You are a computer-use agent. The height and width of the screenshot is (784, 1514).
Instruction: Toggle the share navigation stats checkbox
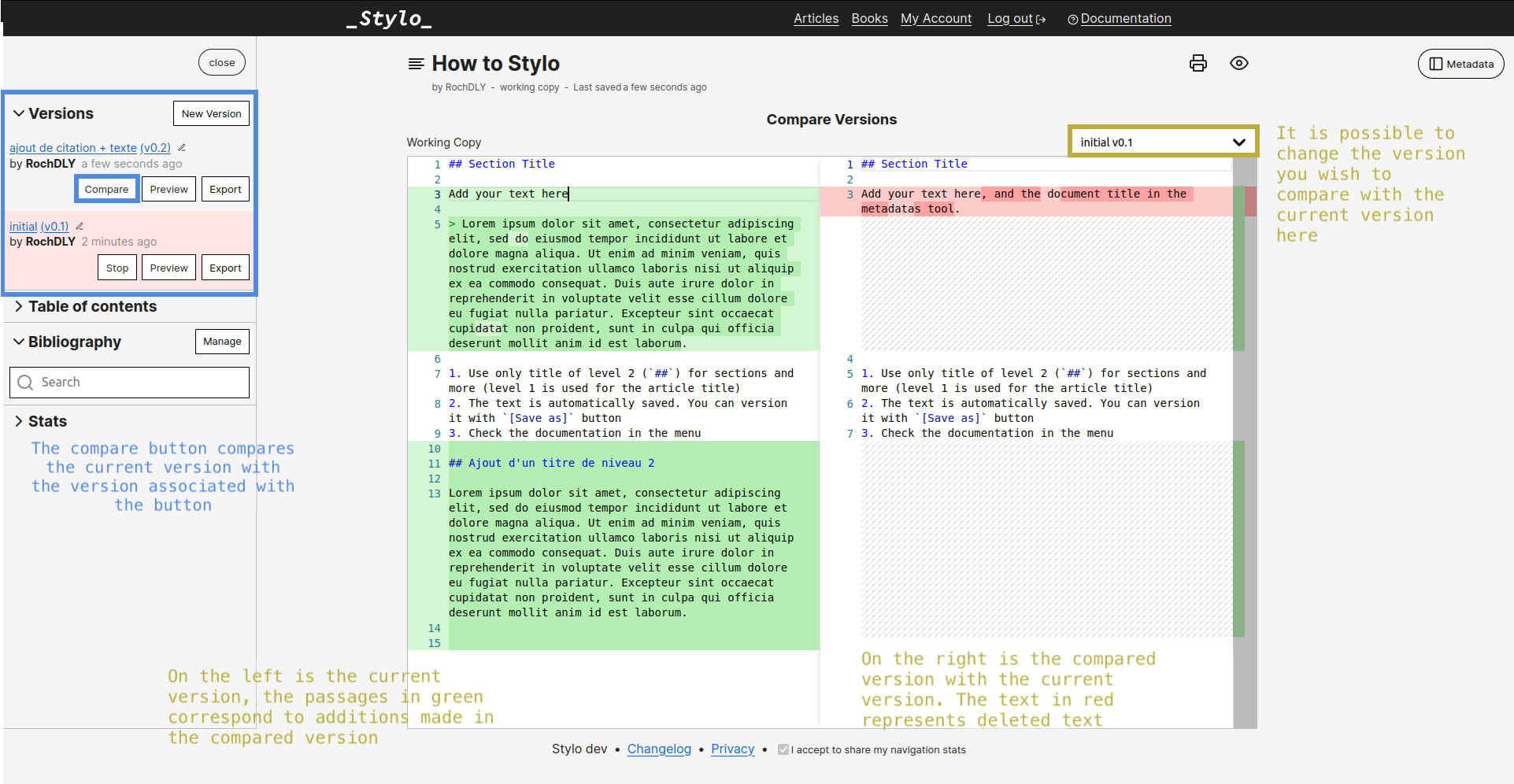pos(783,749)
